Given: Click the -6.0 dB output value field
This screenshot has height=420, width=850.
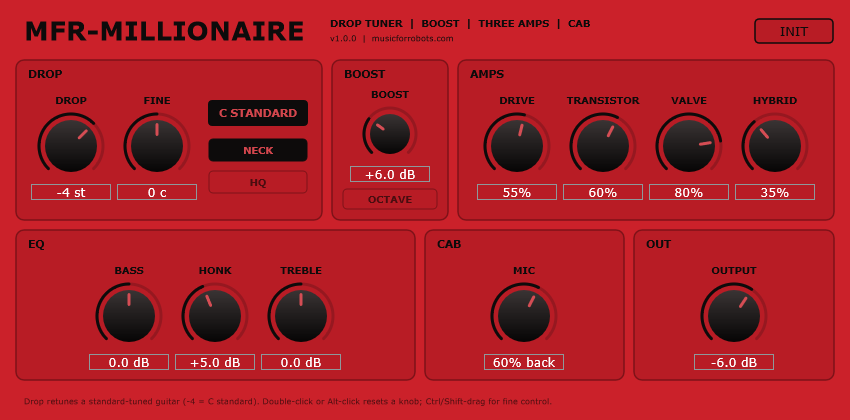Looking at the screenshot, I should (734, 362).
